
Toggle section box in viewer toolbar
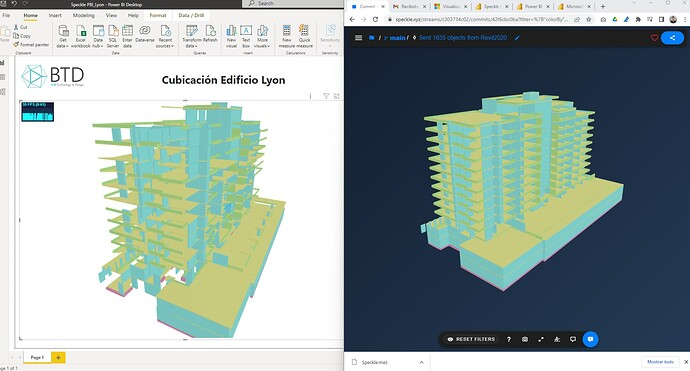557,339
